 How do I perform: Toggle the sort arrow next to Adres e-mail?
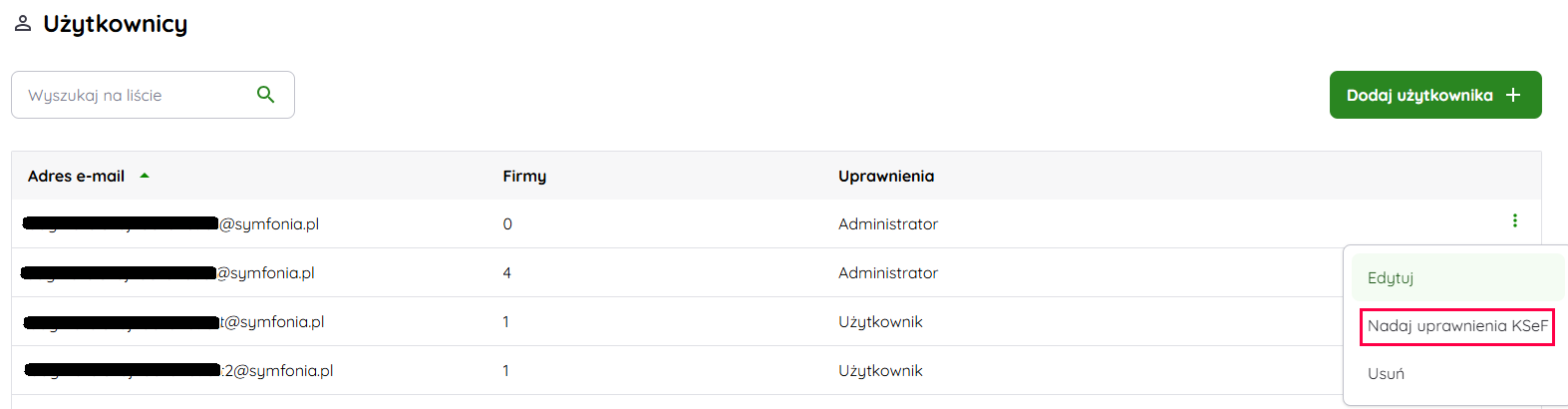145,176
